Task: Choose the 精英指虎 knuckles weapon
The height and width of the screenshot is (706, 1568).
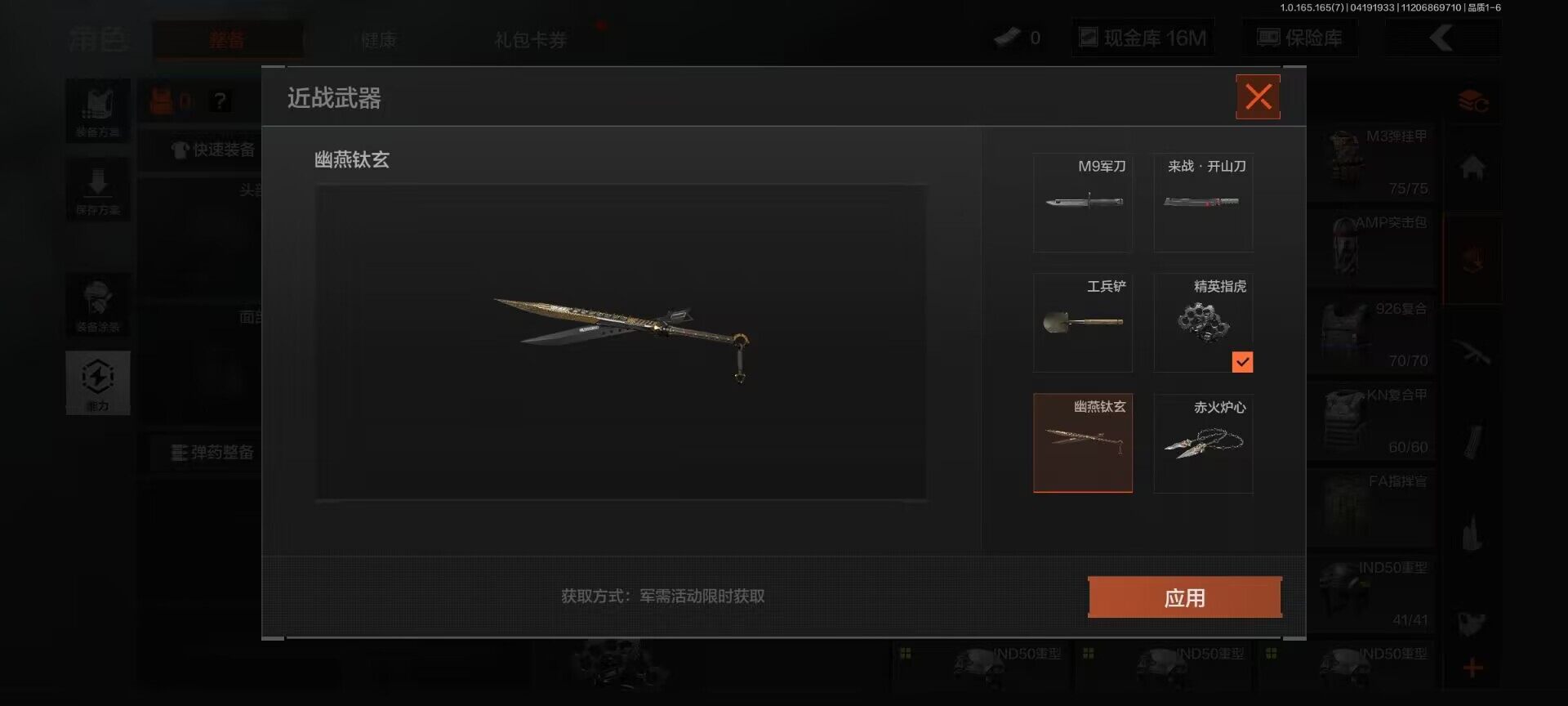Action: 1203,323
